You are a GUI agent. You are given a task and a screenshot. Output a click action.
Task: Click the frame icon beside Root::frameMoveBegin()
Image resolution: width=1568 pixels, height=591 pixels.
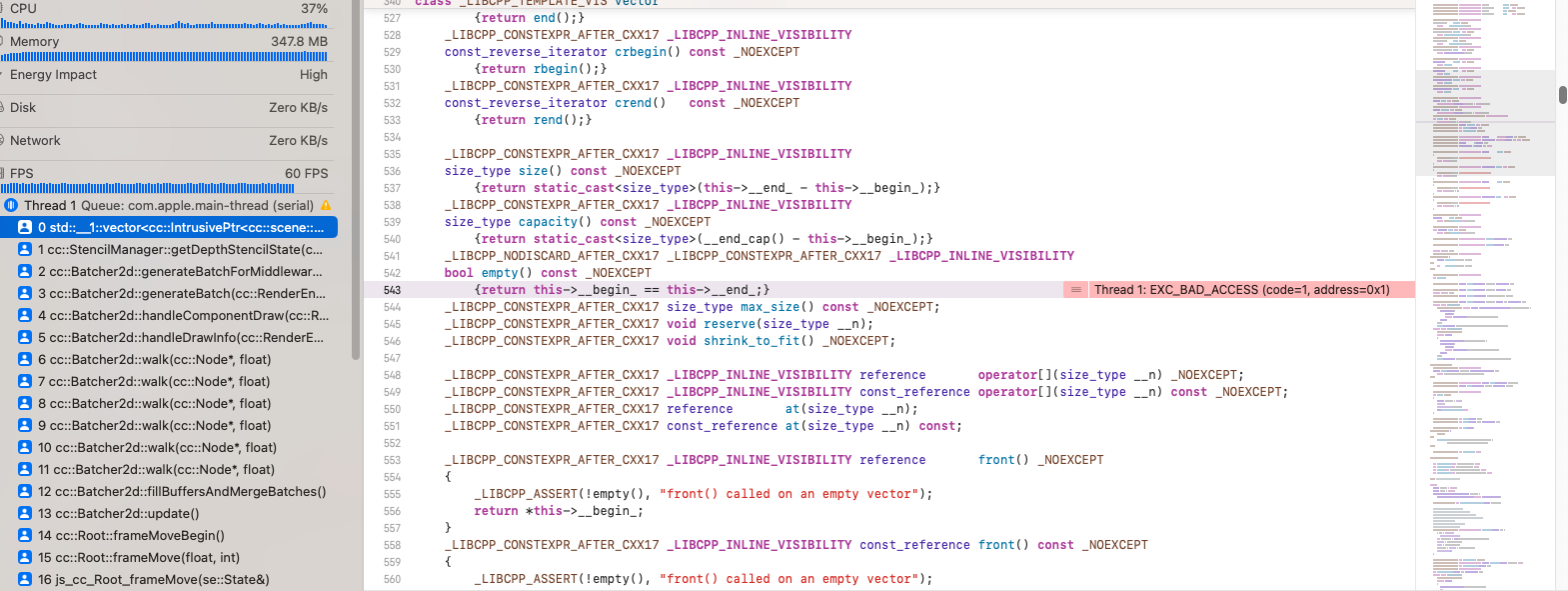click(25, 535)
